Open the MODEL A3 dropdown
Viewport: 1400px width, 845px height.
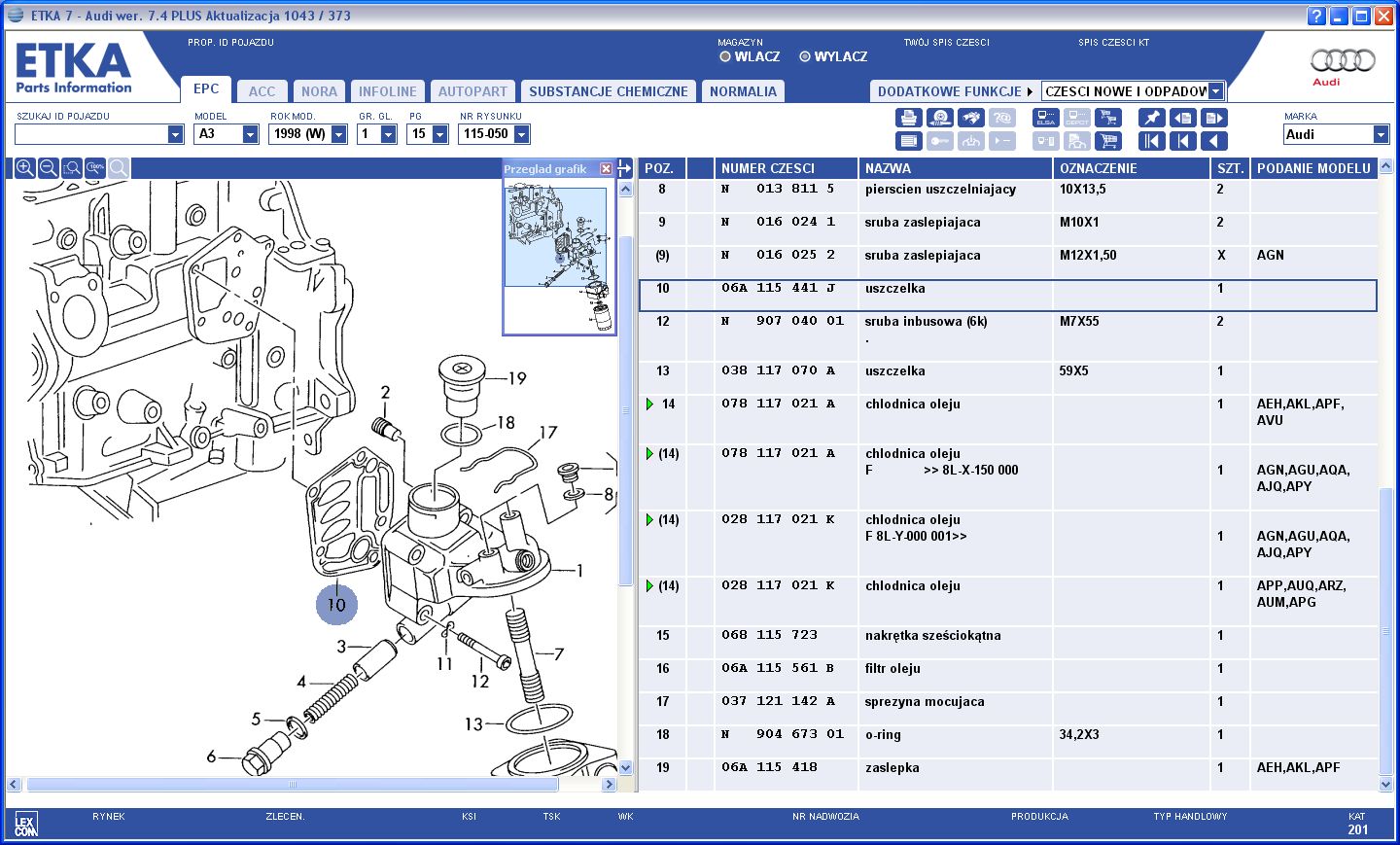250,134
